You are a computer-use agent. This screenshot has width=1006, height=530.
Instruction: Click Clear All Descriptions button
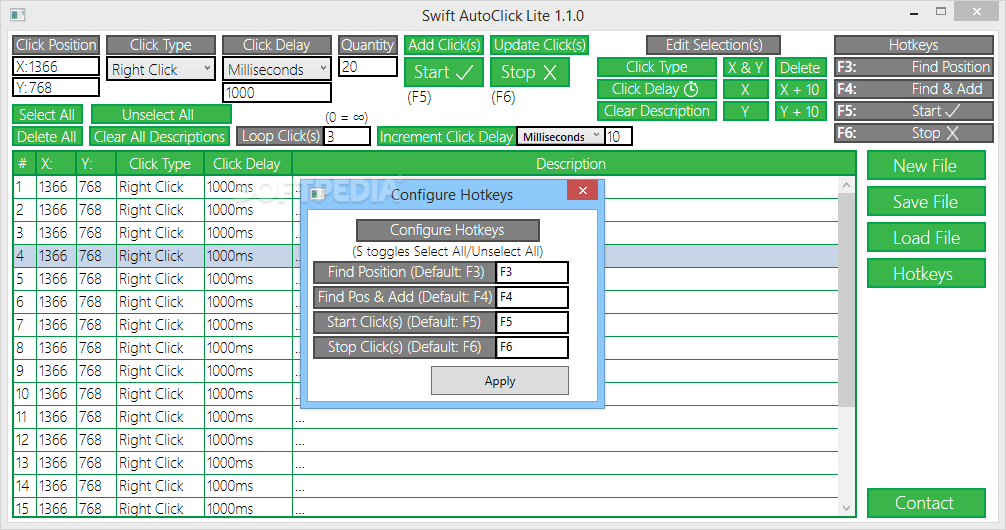160,137
